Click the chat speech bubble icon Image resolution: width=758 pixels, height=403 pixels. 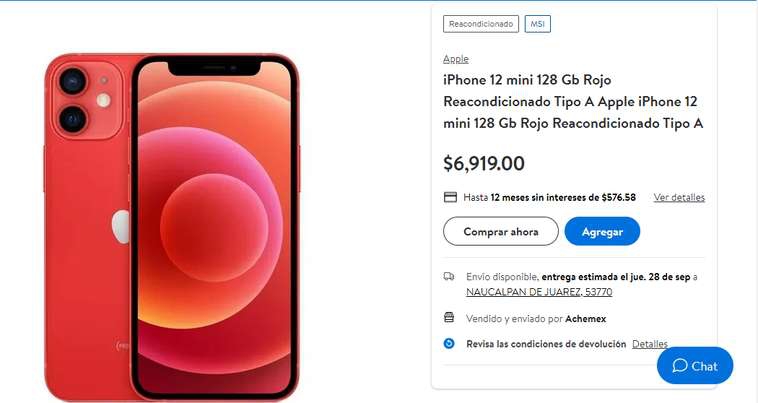pos(680,366)
